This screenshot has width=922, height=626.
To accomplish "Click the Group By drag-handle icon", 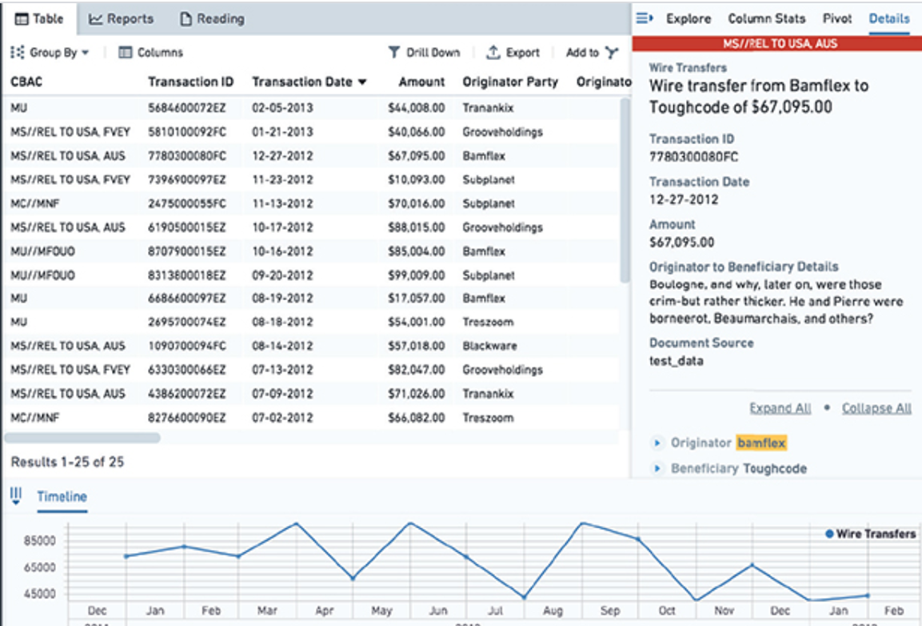I will pos(17,53).
